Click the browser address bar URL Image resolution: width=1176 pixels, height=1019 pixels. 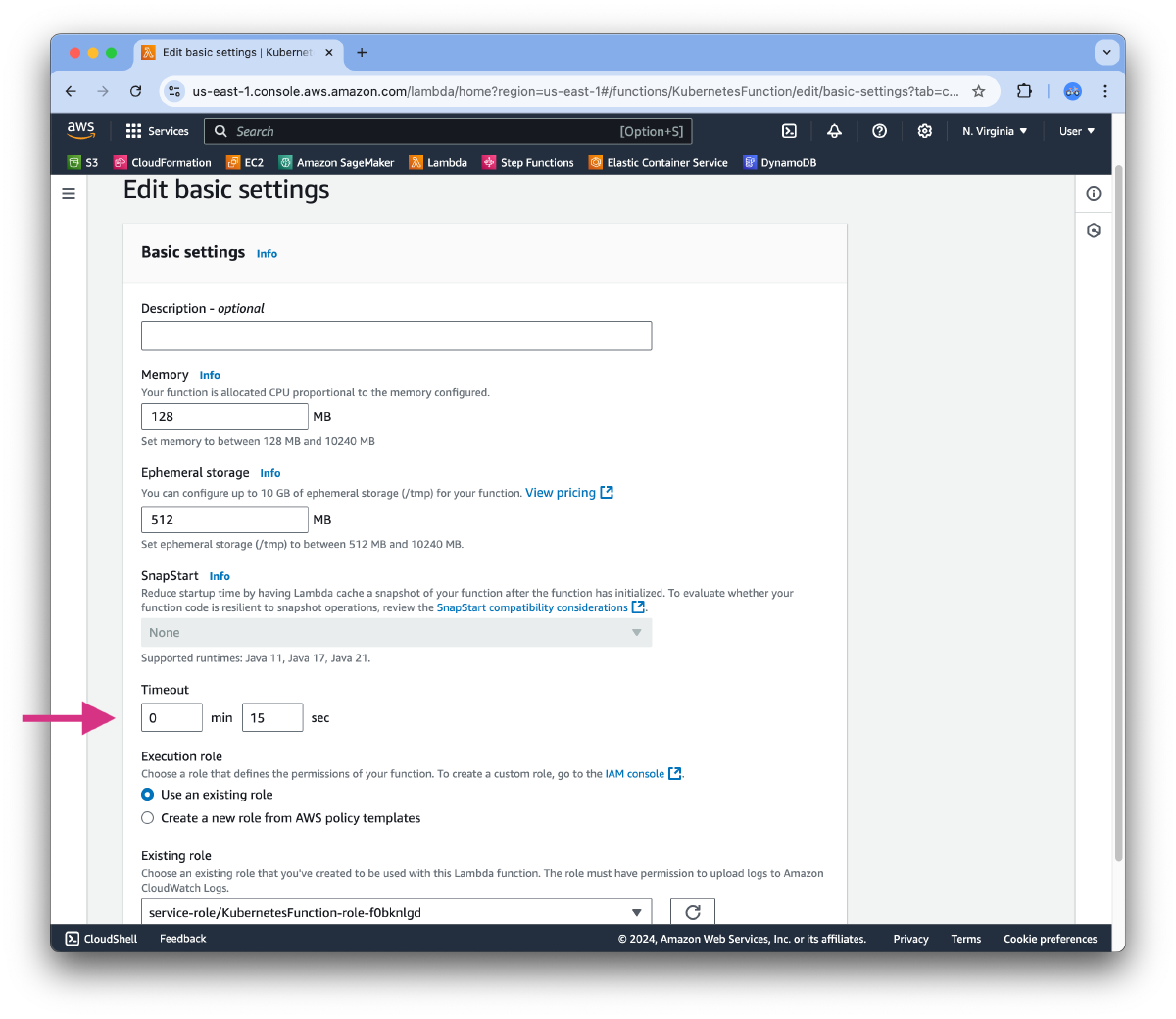575,91
